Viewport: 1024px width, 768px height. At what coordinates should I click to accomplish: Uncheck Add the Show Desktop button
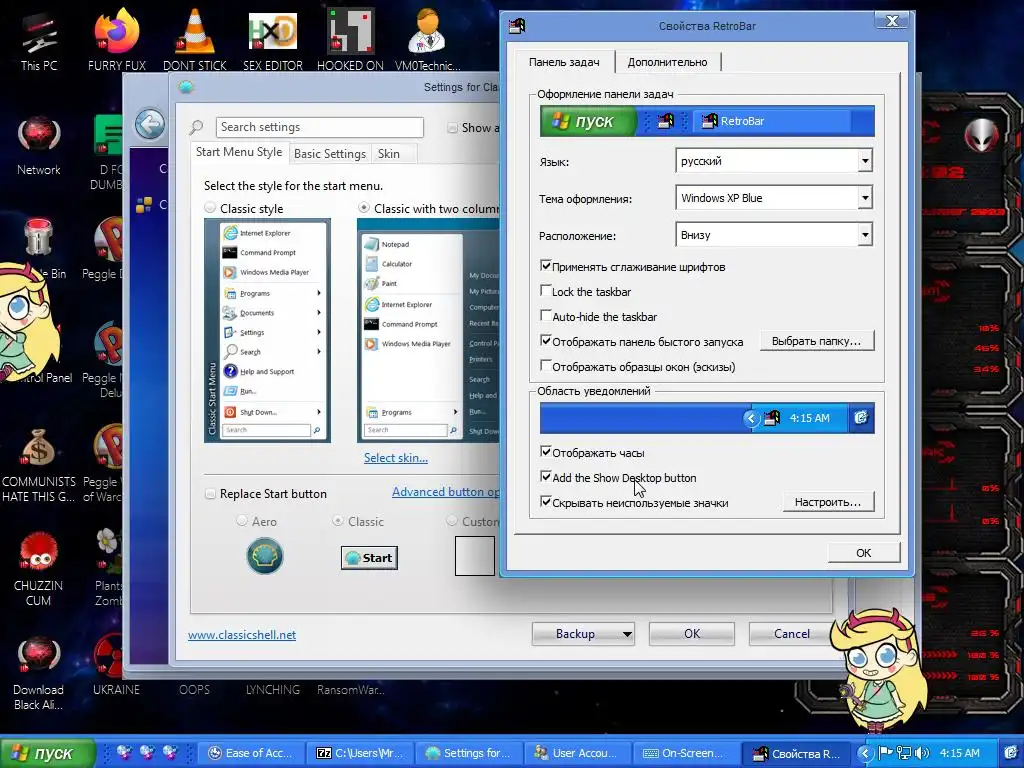(546, 477)
